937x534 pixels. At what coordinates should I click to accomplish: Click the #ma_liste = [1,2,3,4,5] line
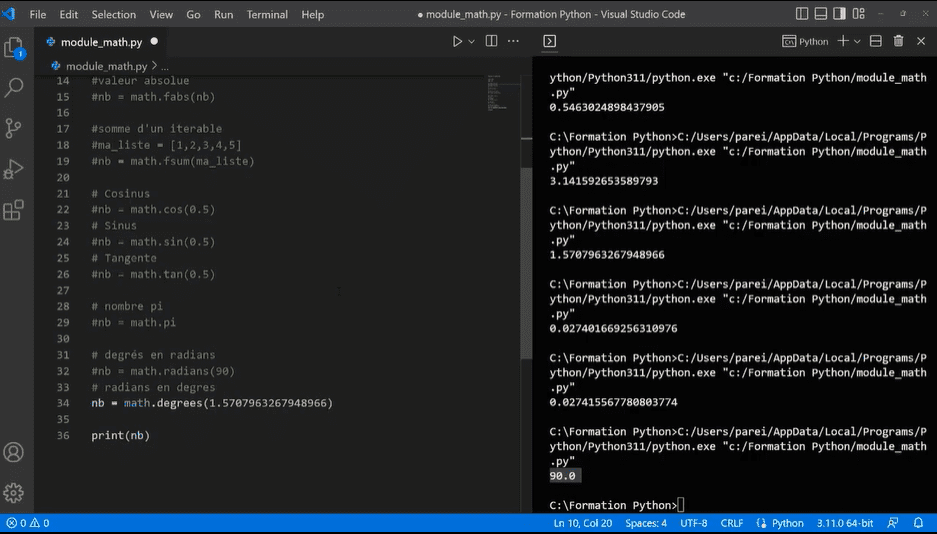point(166,145)
